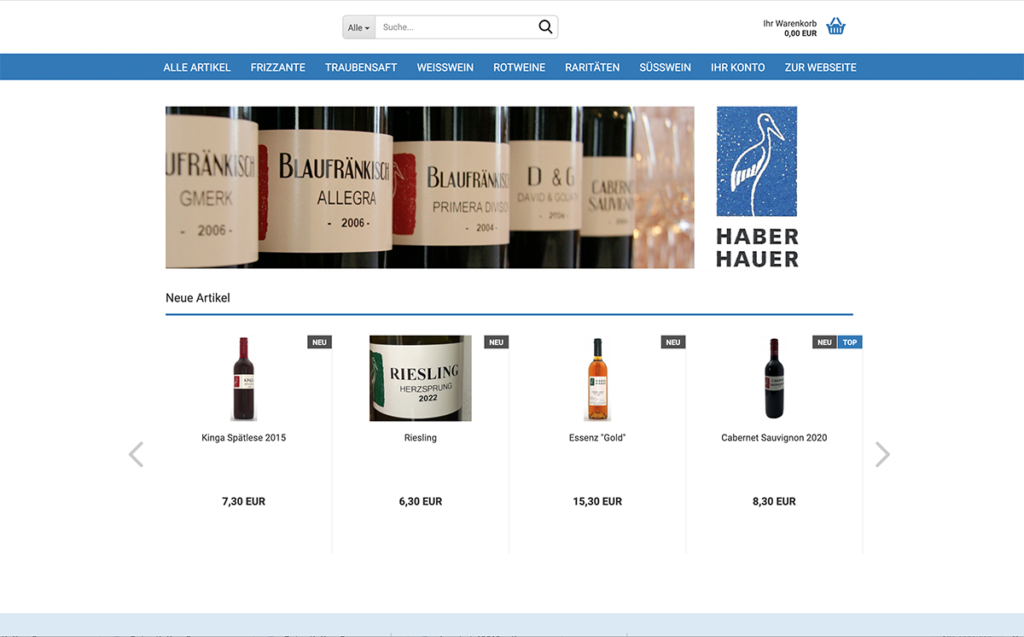Click the search magnifier icon
1024x637 pixels.
tap(545, 26)
